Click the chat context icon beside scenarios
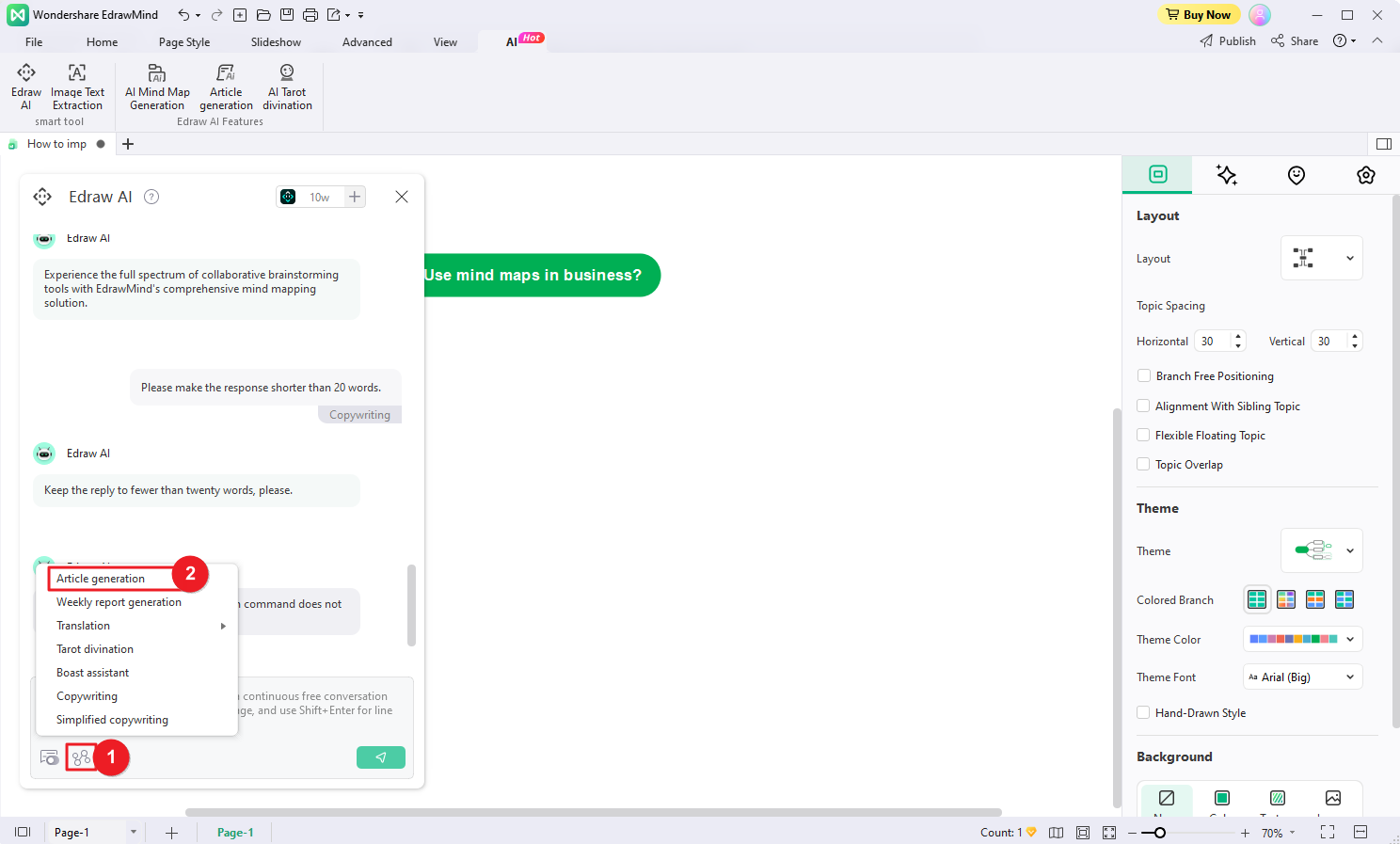This screenshot has height=844, width=1400. [50, 757]
